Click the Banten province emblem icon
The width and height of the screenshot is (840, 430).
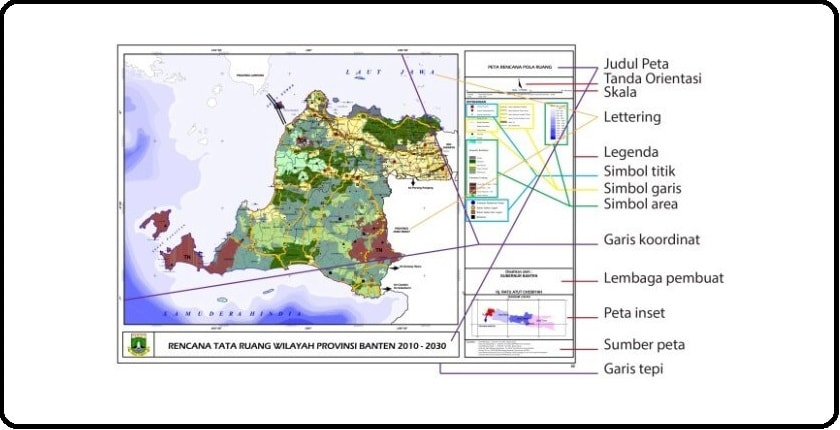point(137,345)
